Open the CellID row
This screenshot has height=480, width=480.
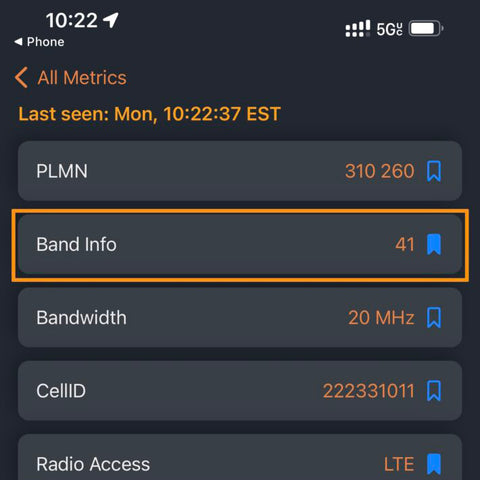pos(240,391)
